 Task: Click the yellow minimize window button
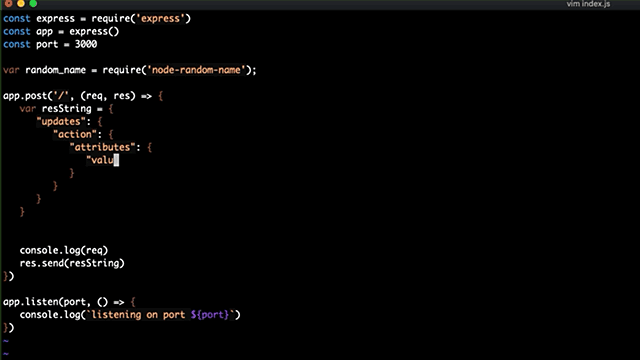(x=21, y=4)
